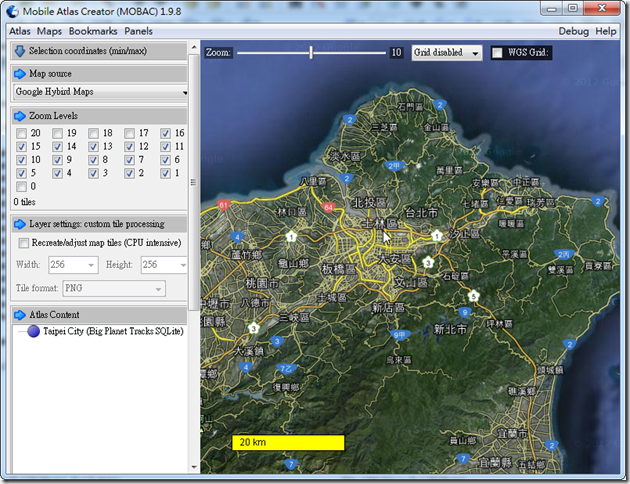Click the zoom value 10 readout
Image resolution: width=630 pixels, height=484 pixels.
point(397,53)
